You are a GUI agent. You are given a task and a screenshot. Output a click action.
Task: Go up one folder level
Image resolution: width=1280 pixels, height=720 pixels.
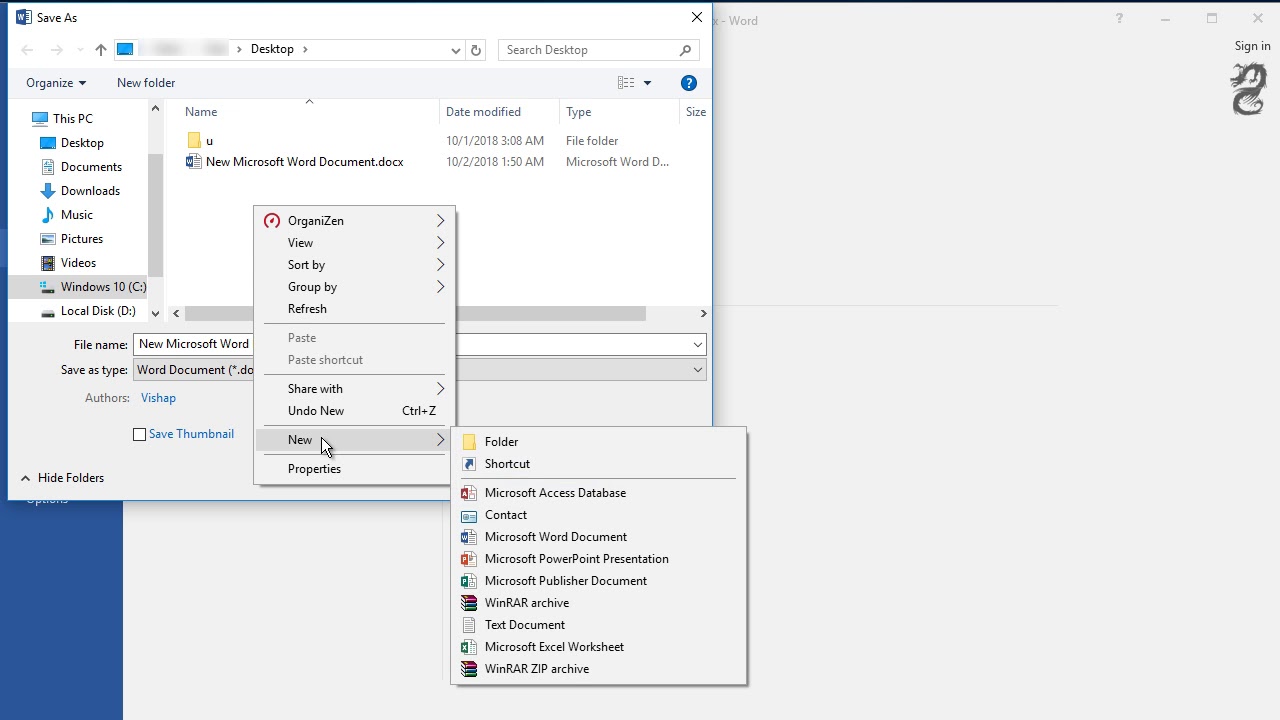pos(100,50)
